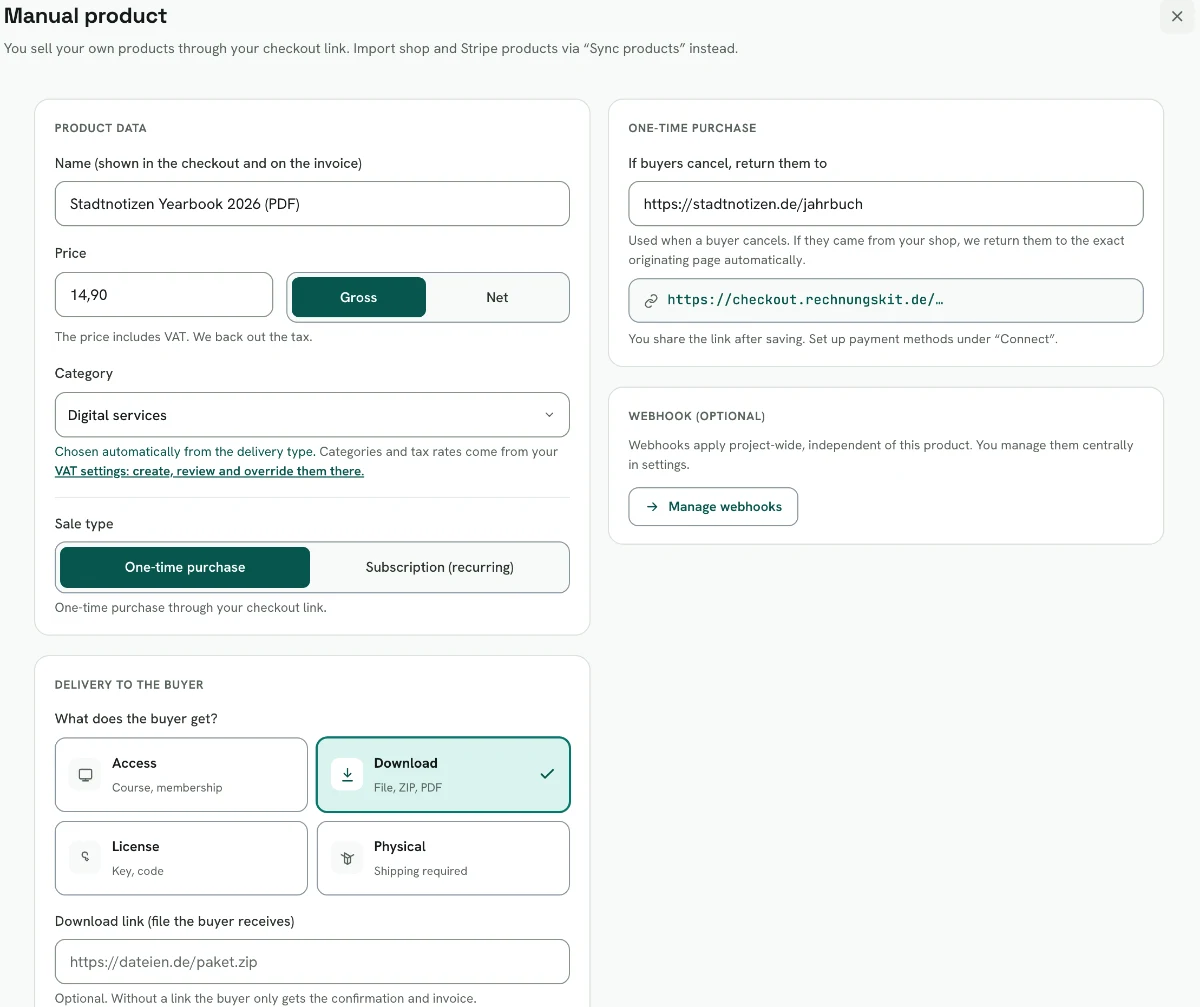Open the Category dropdown
Image resolution: width=1200 pixels, height=1007 pixels.
point(312,414)
